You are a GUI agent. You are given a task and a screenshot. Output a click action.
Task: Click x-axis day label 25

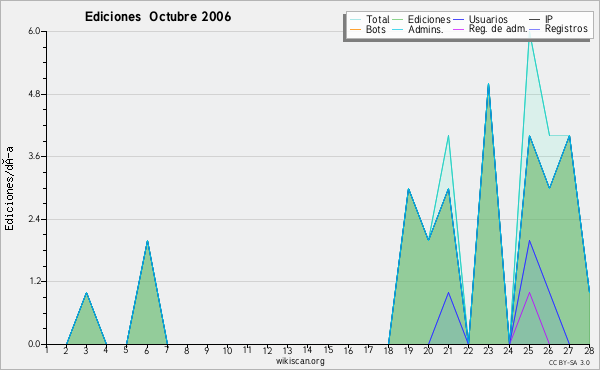pyautogui.click(x=528, y=350)
